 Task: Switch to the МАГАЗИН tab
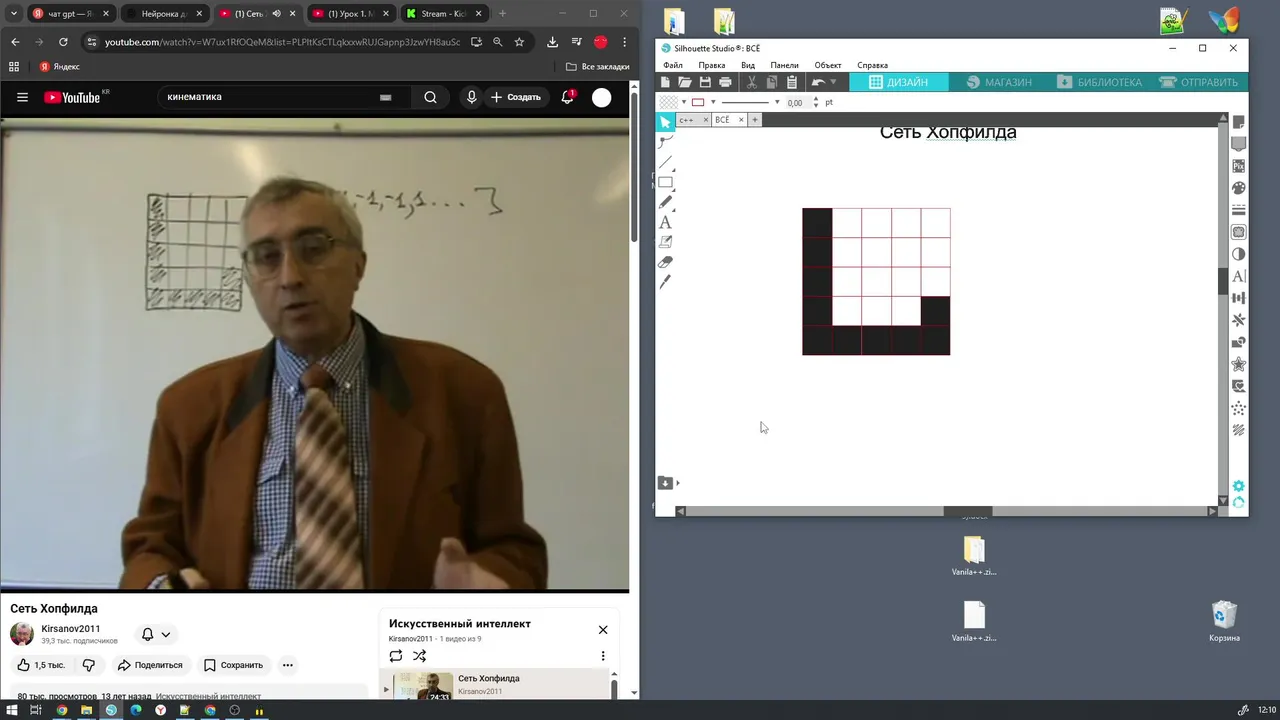point(999,82)
